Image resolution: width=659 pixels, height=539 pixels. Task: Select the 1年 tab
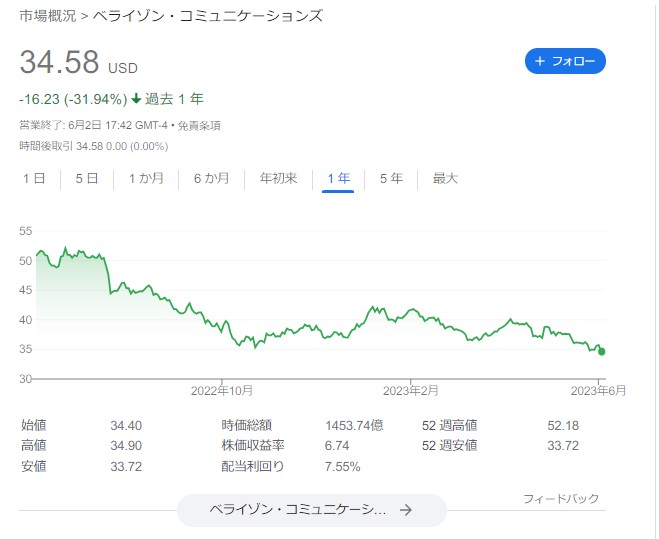coord(338,179)
